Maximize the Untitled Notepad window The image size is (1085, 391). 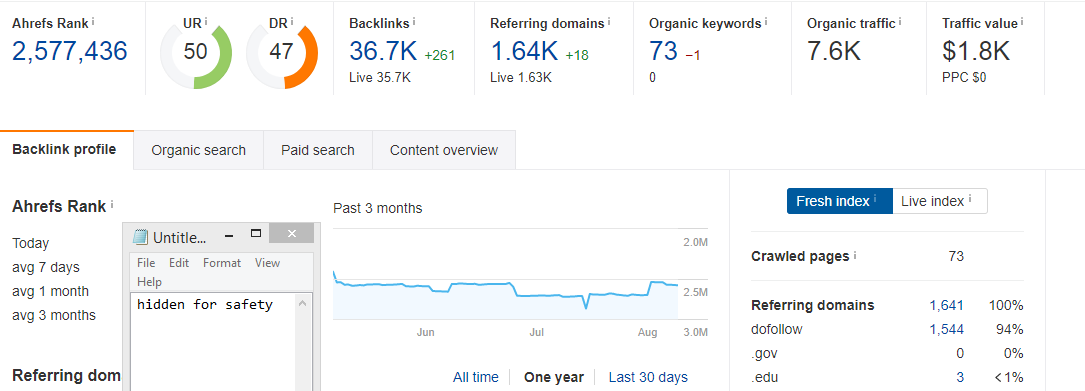point(255,234)
